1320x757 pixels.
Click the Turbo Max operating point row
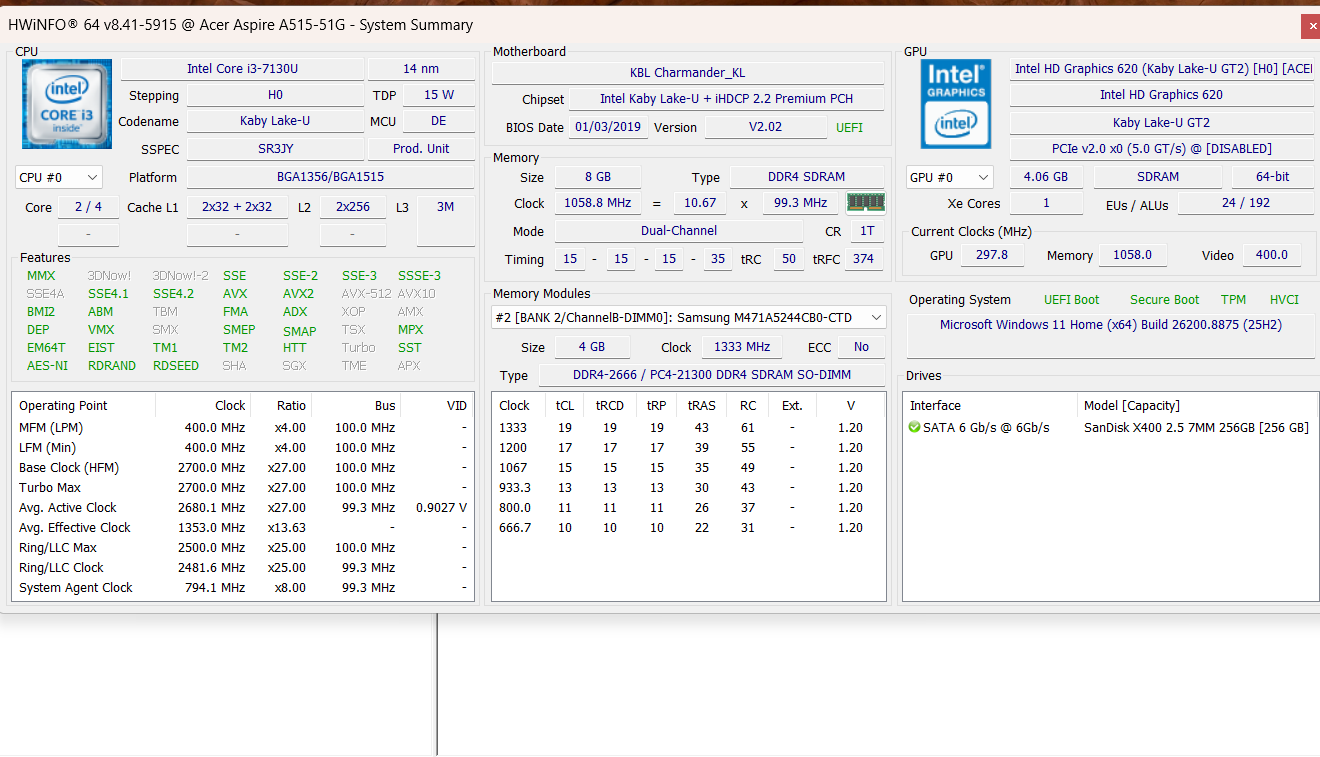click(243, 488)
